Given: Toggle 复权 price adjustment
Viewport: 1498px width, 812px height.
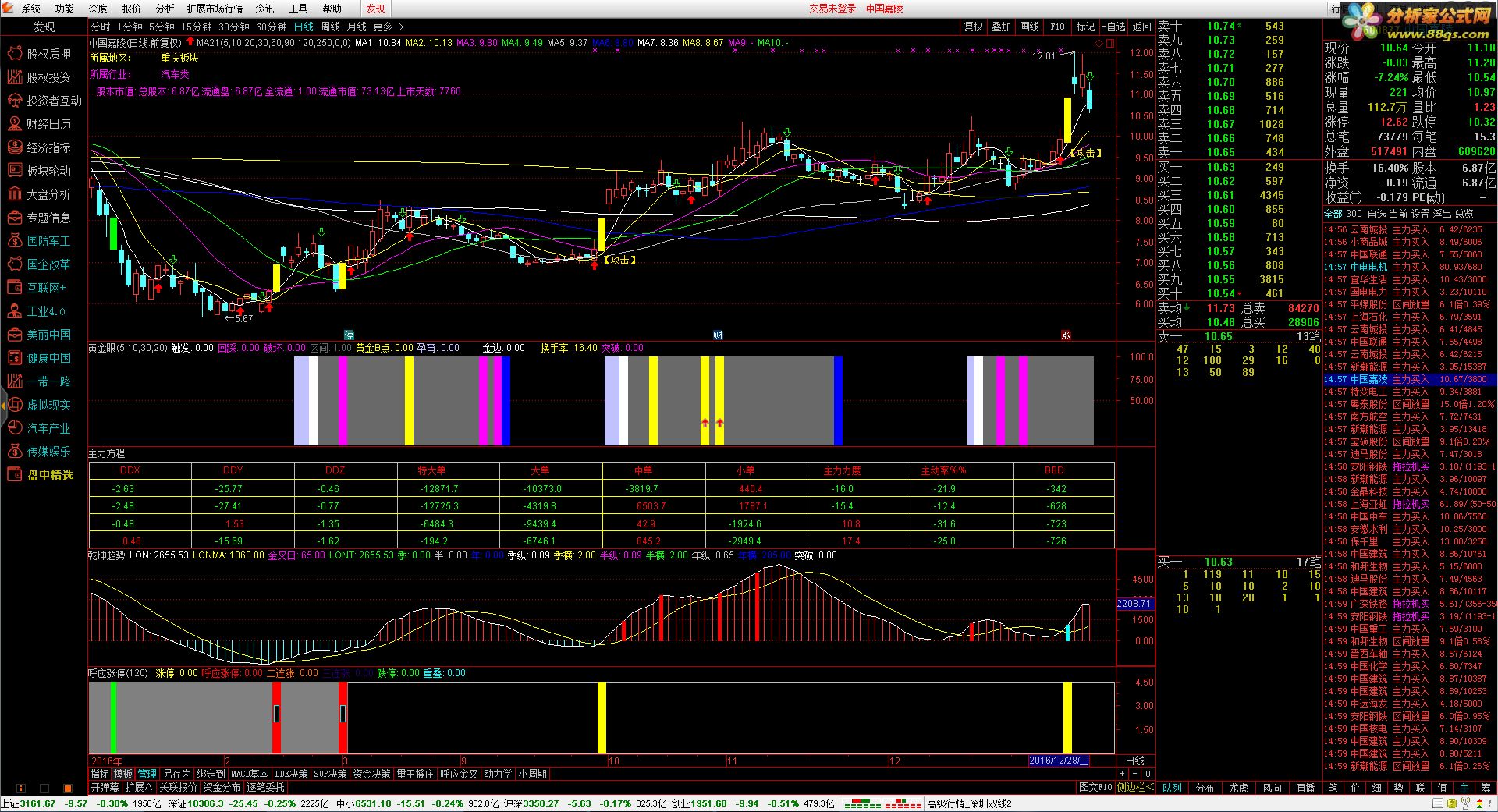Looking at the screenshot, I should (973, 27).
